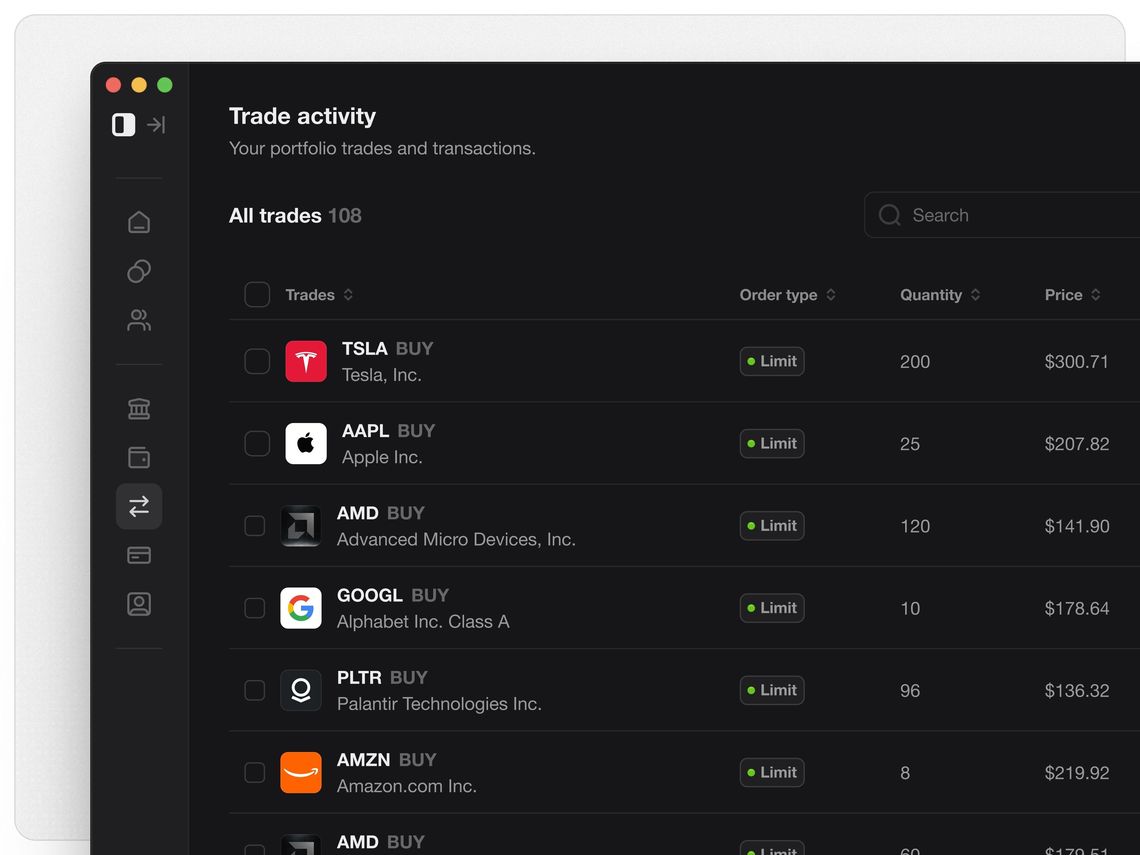Check the TSLA trade row checkbox
1140x855 pixels.
(257, 361)
